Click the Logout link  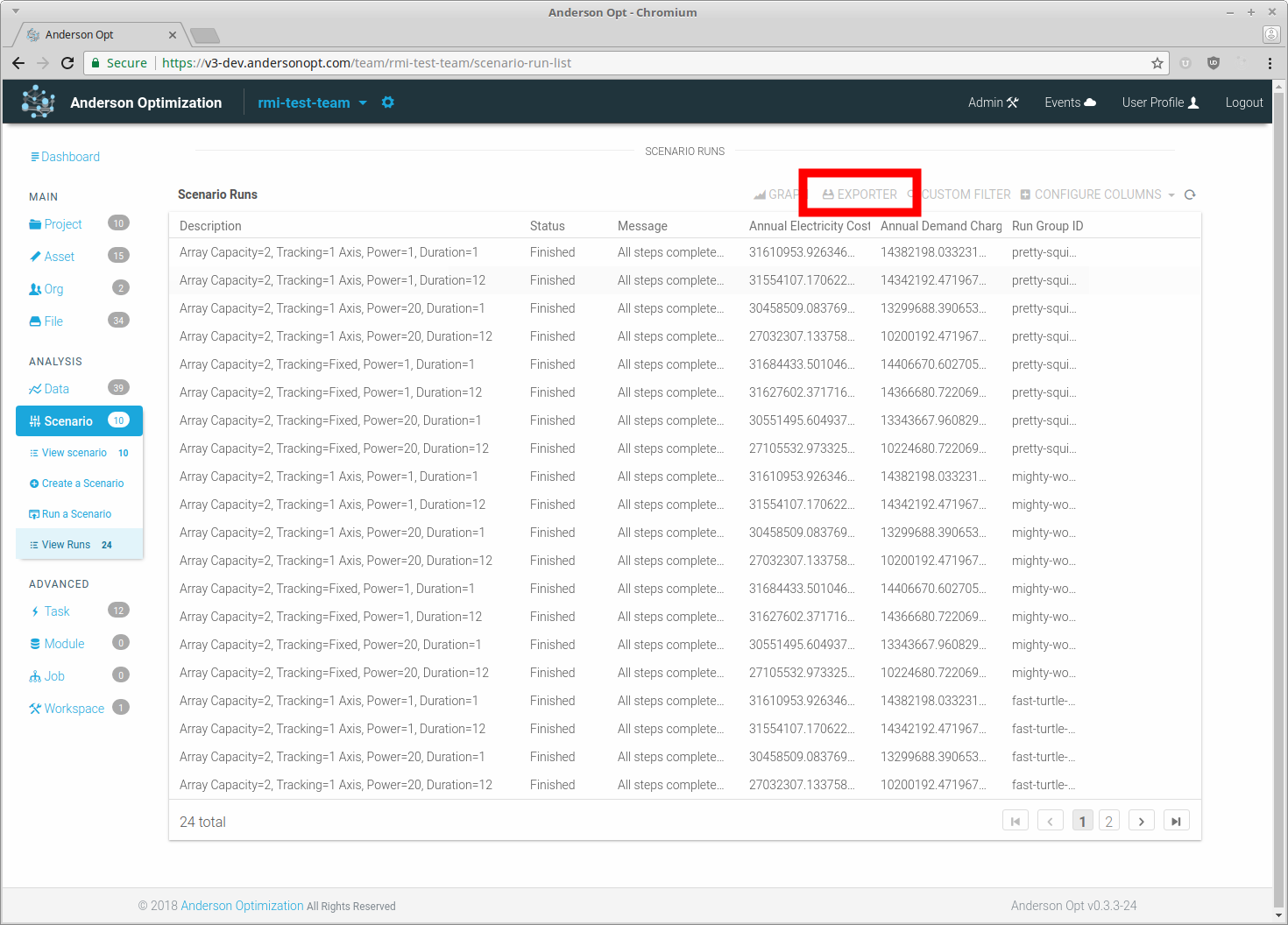tap(1243, 102)
